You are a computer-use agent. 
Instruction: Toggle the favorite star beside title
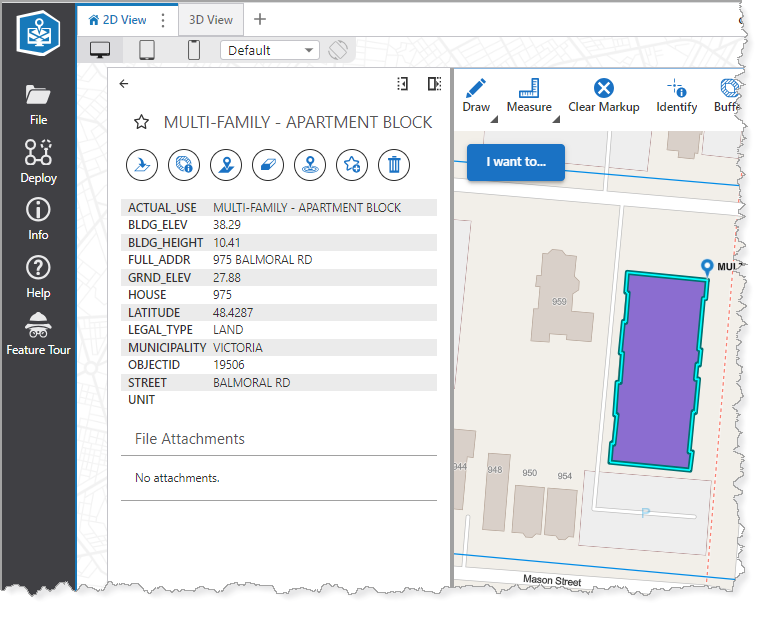click(142, 122)
